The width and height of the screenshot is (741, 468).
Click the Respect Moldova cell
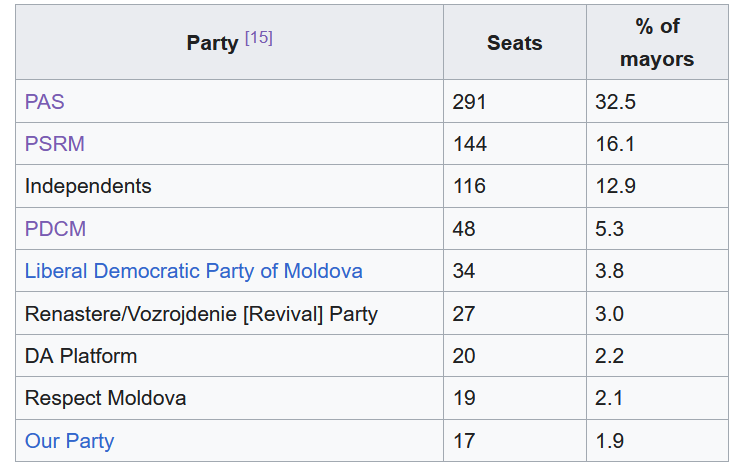coord(105,398)
